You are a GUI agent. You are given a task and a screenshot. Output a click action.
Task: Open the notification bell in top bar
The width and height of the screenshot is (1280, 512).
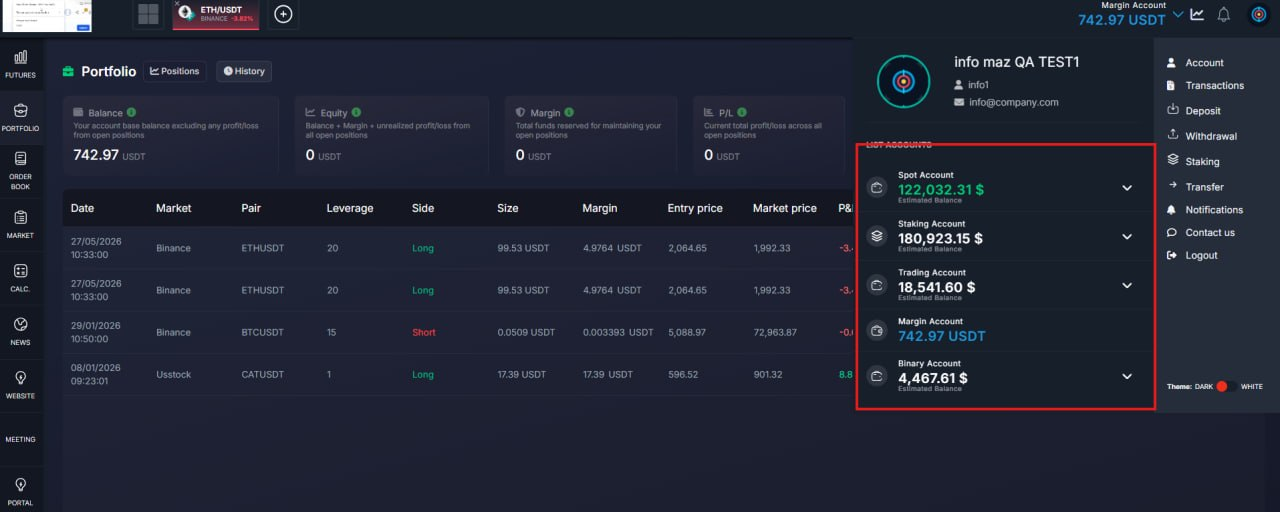pyautogui.click(x=1224, y=14)
